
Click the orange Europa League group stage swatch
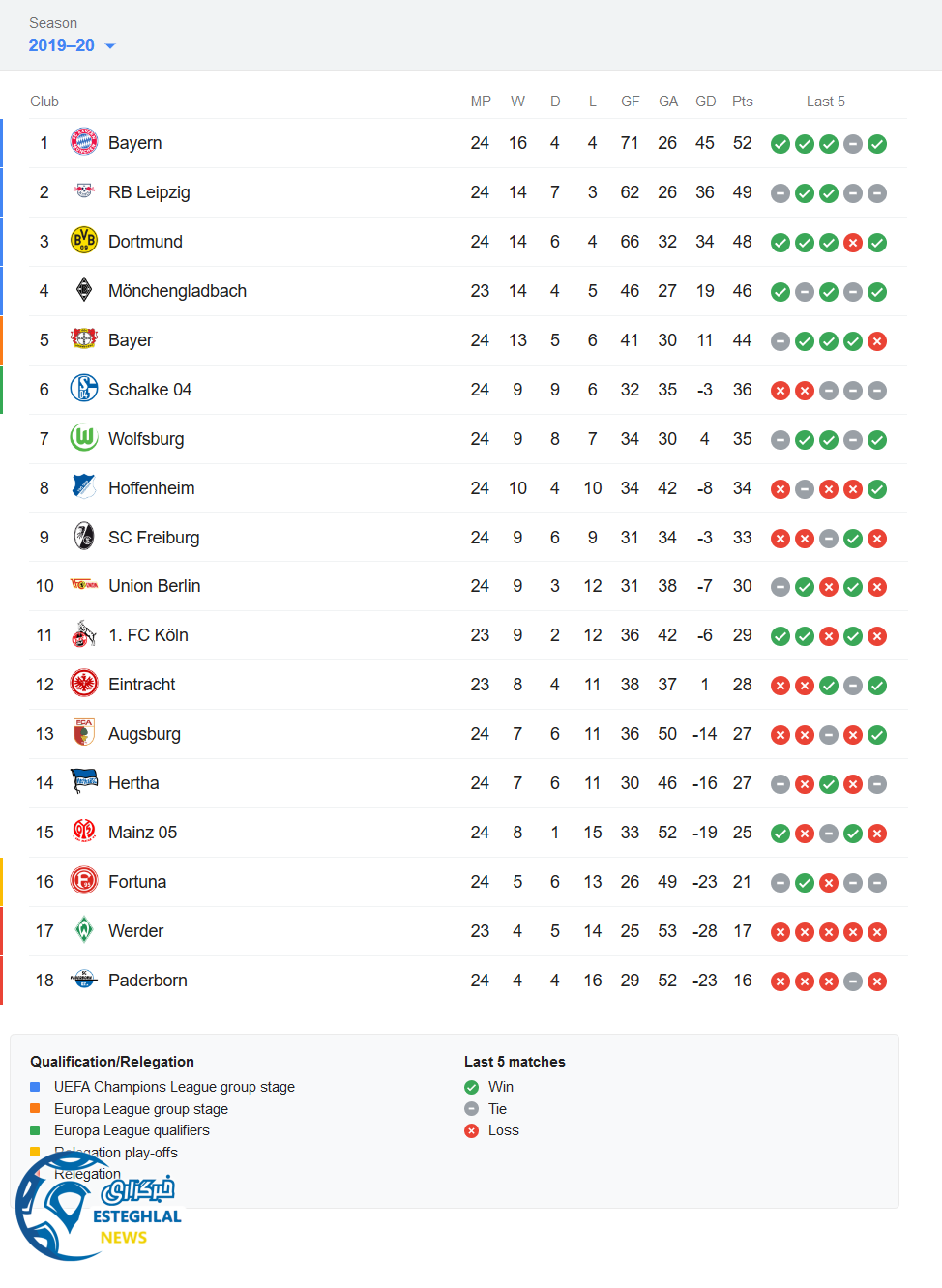click(35, 1109)
